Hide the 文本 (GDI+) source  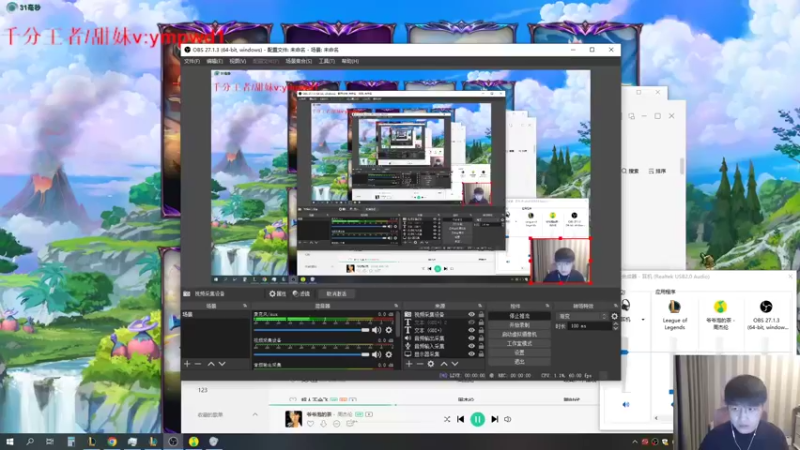click(x=471, y=330)
